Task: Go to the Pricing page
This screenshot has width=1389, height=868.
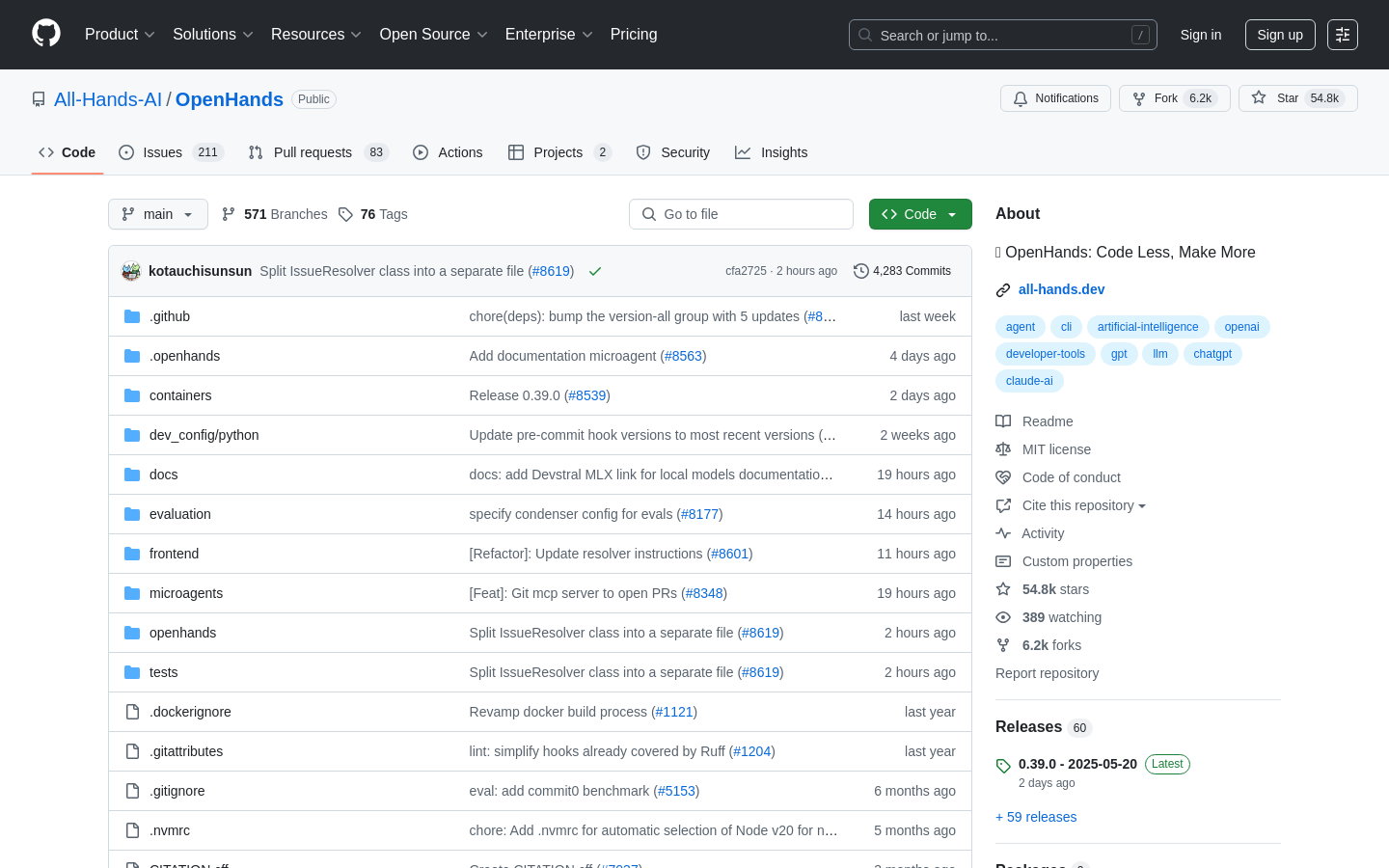Action: pyautogui.click(x=634, y=35)
